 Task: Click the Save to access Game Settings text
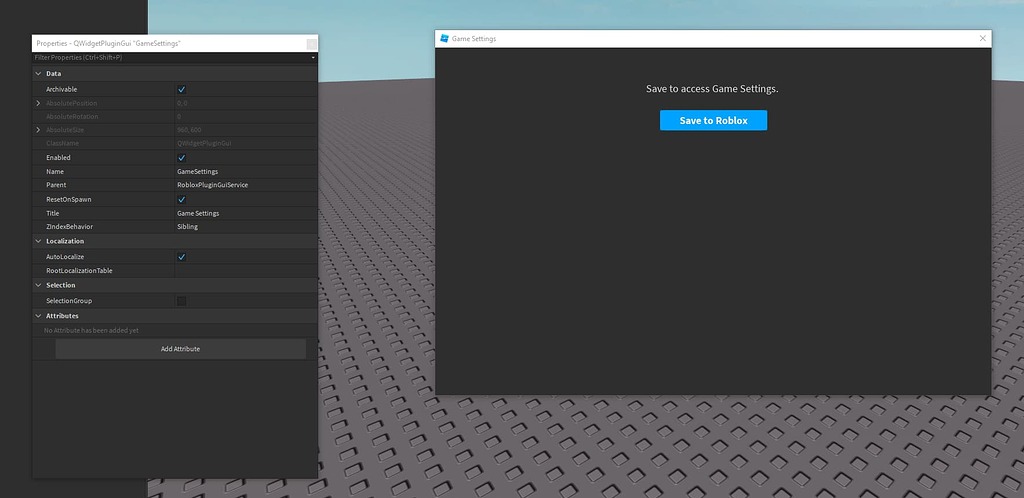[712, 89]
